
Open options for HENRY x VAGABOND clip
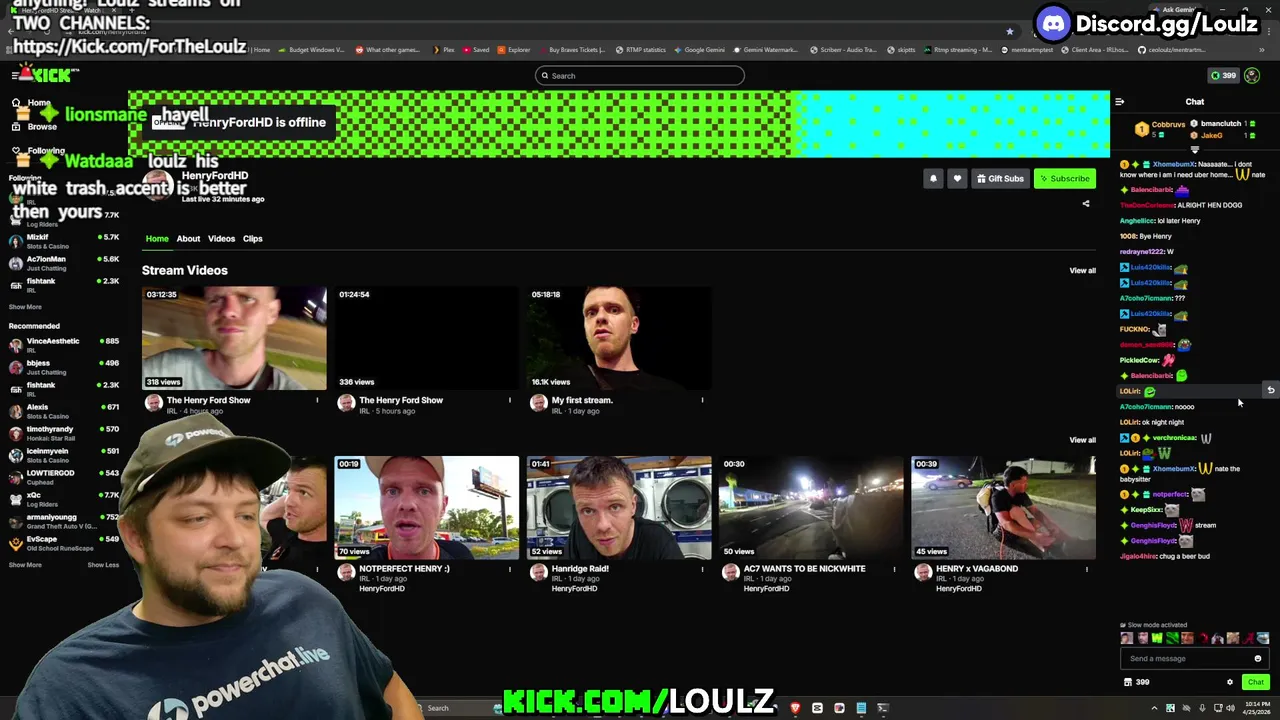(1086, 569)
